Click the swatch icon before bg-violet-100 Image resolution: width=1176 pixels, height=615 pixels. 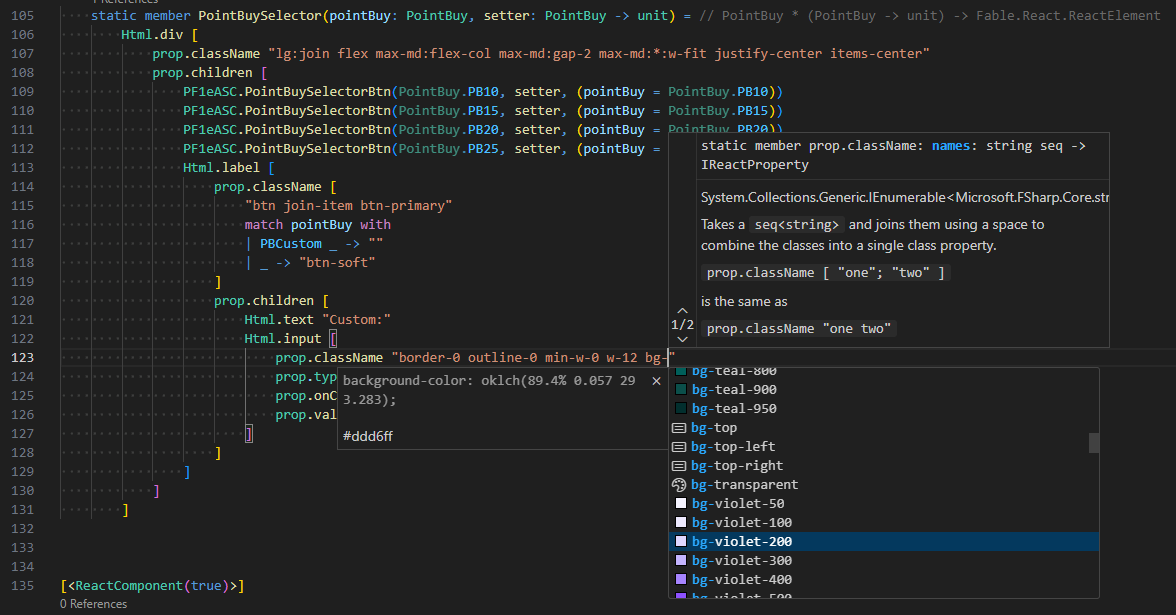point(681,522)
